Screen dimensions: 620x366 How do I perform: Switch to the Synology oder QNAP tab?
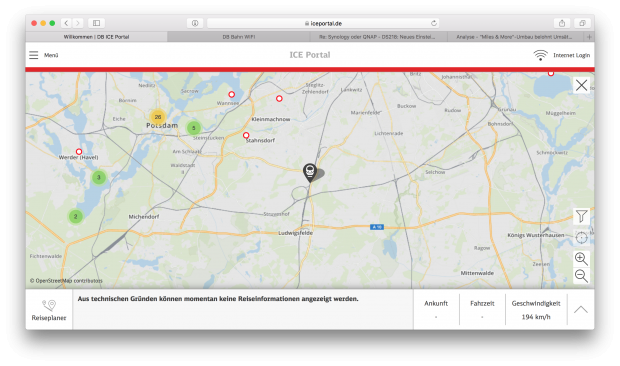(x=378, y=37)
